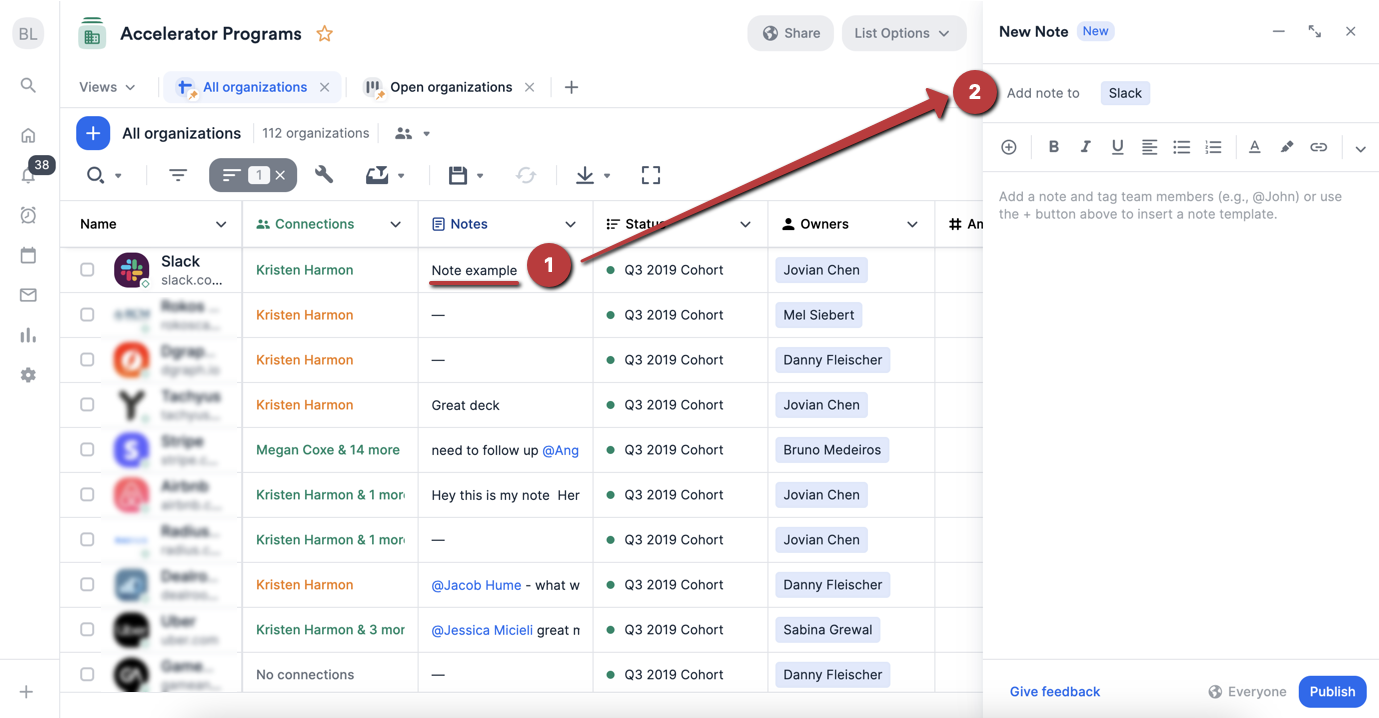Tick the Uber row selection checkbox
The width and height of the screenshot is (1379, 718).
click(87, 629)
